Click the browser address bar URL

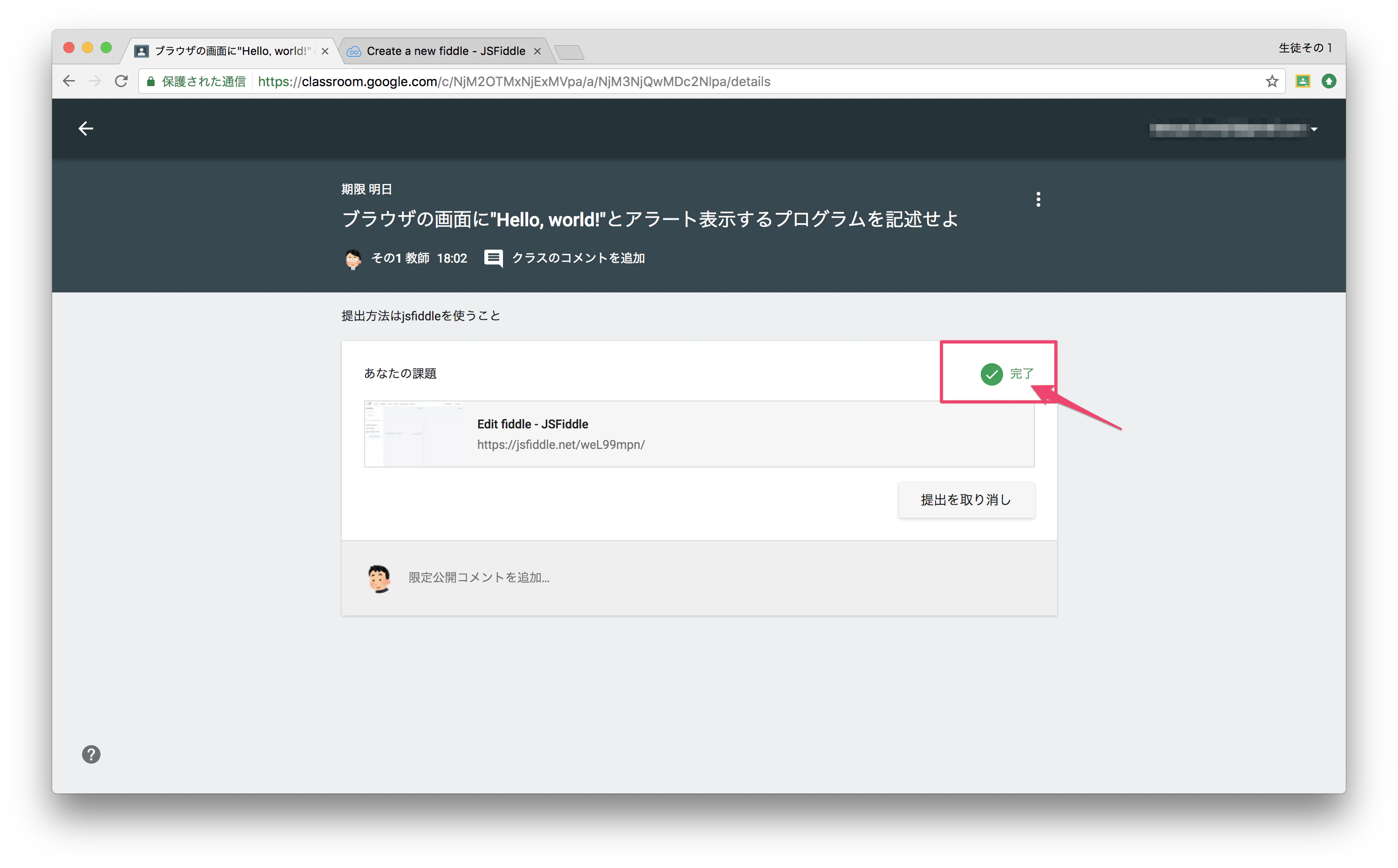point(514,81)
